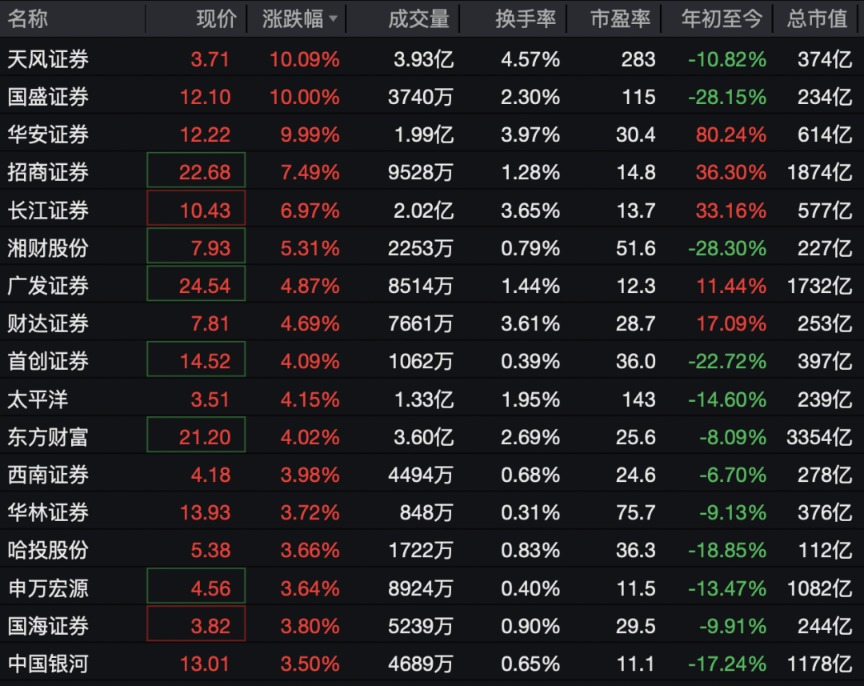Sort by 换手率 column header

[525, 19]
